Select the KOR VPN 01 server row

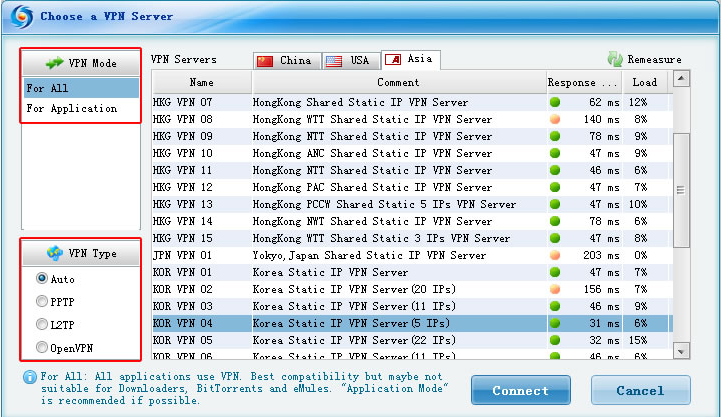click(x=412, y=272)
